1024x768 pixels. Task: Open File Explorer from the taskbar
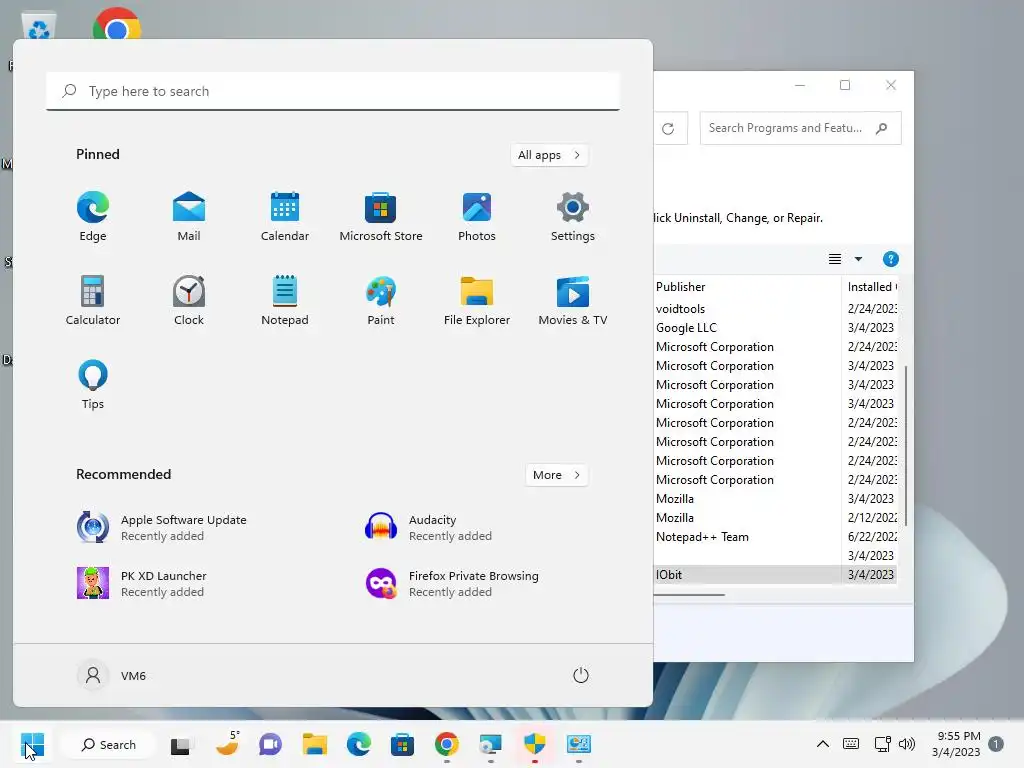(x=314, y=744)
